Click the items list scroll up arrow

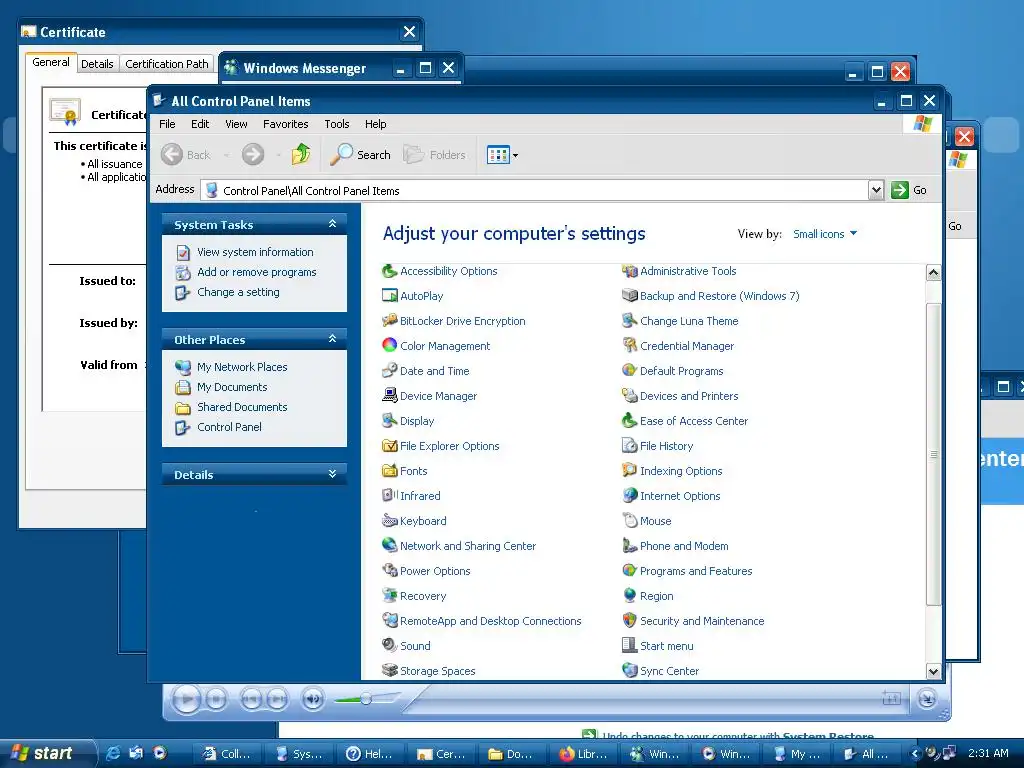[933, 272]
